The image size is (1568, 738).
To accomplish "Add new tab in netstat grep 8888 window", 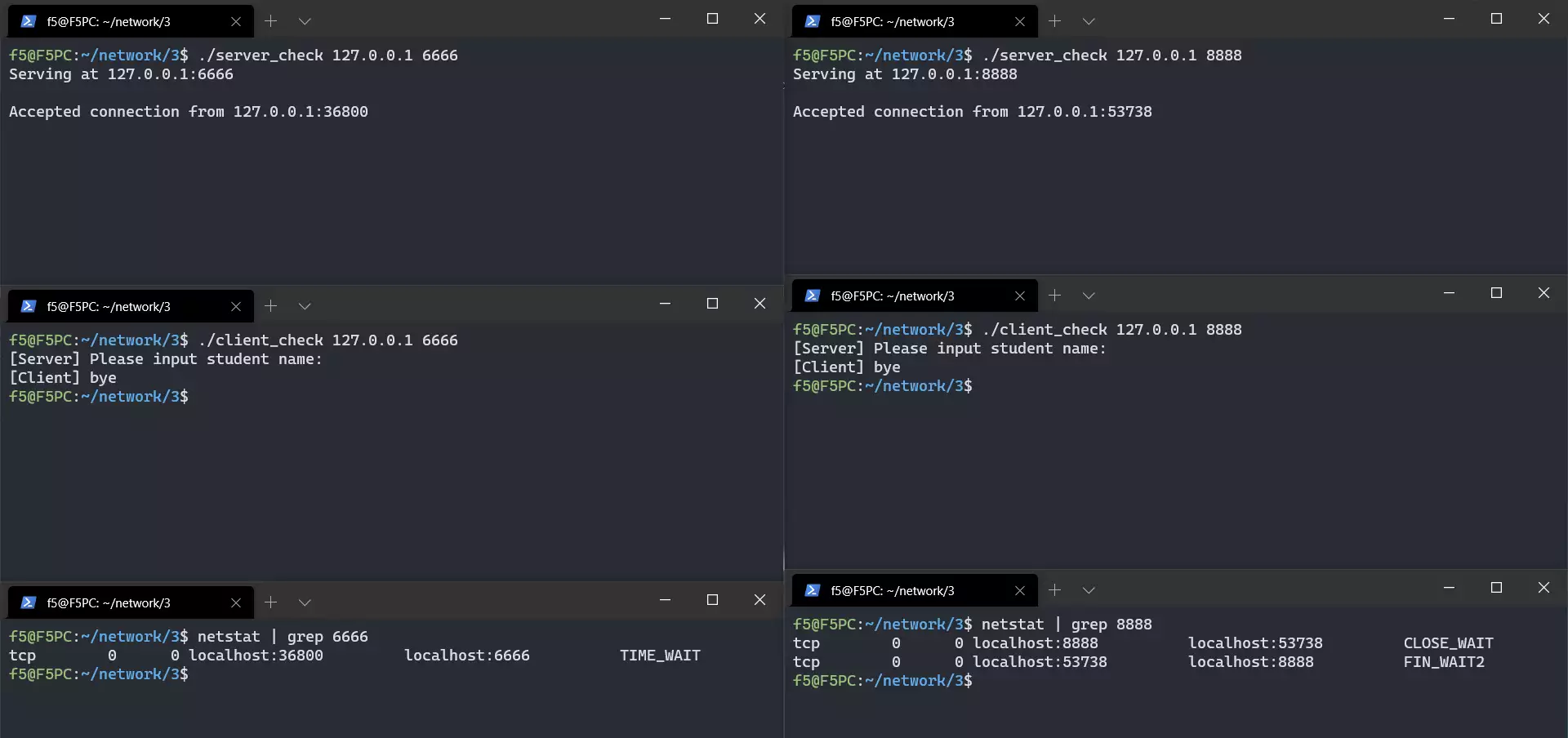I will click(1054, 590).
